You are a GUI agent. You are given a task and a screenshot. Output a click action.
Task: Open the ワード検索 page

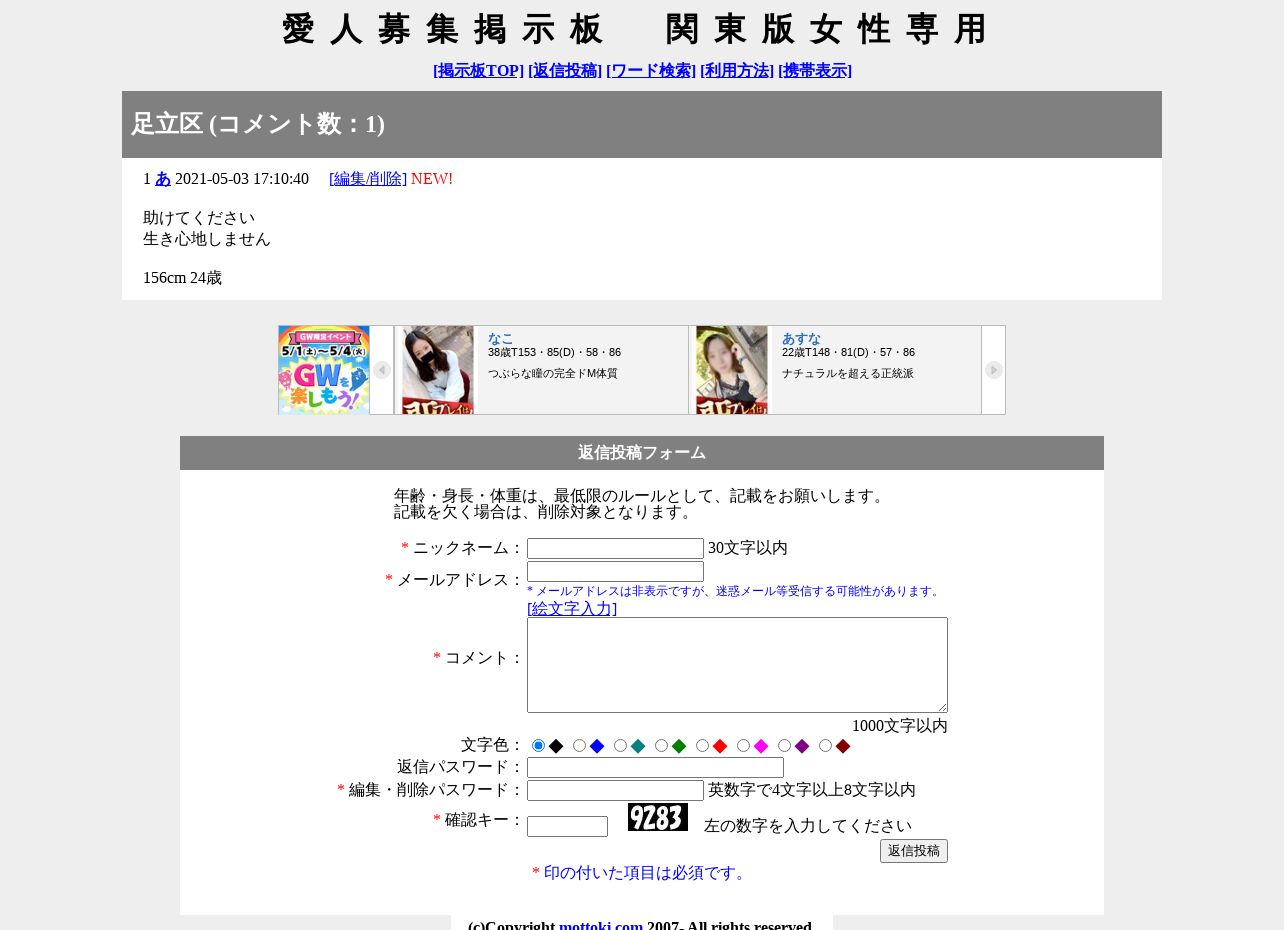pos(651,71)
